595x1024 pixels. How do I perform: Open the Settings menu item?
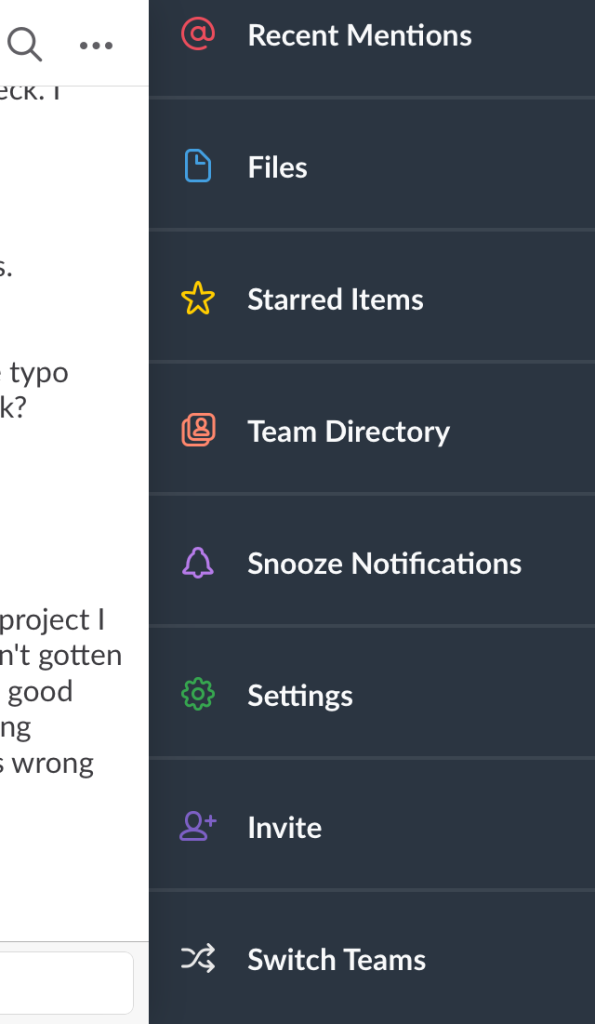372,695
